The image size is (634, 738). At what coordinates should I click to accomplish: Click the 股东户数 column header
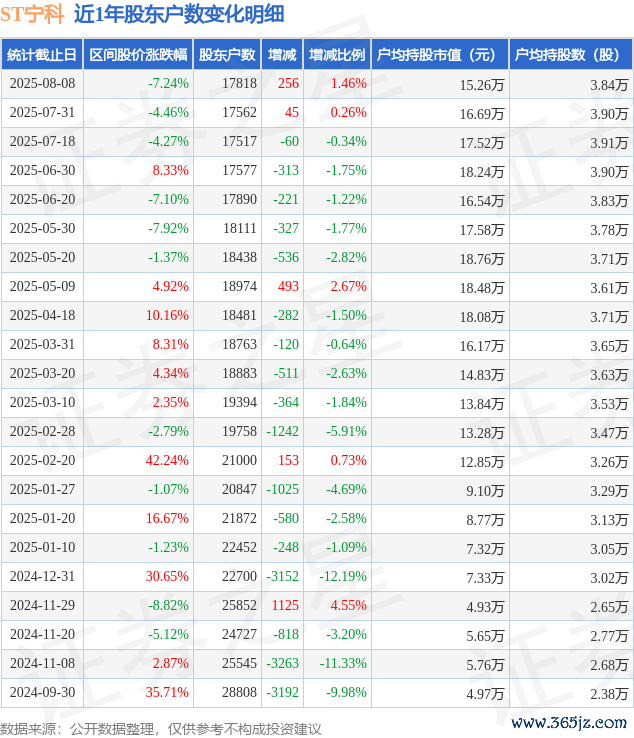[227, 55]
